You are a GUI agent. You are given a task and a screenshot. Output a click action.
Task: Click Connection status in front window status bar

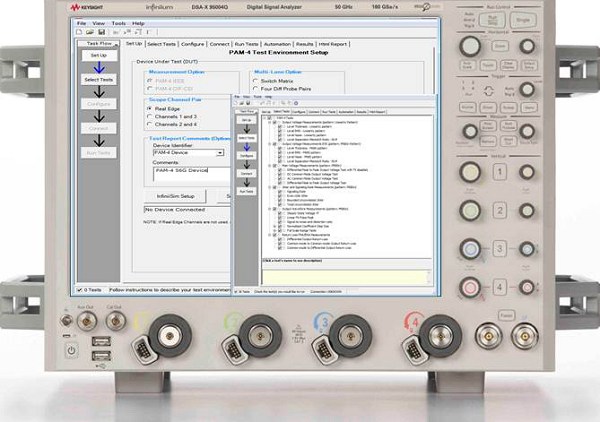(x=326, y=292)
